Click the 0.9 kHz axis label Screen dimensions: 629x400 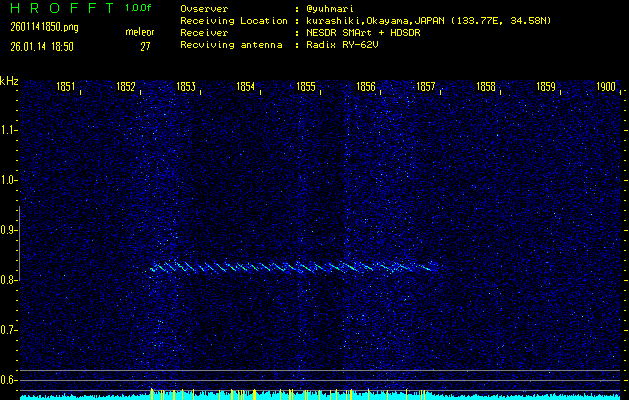coord(7,230)
